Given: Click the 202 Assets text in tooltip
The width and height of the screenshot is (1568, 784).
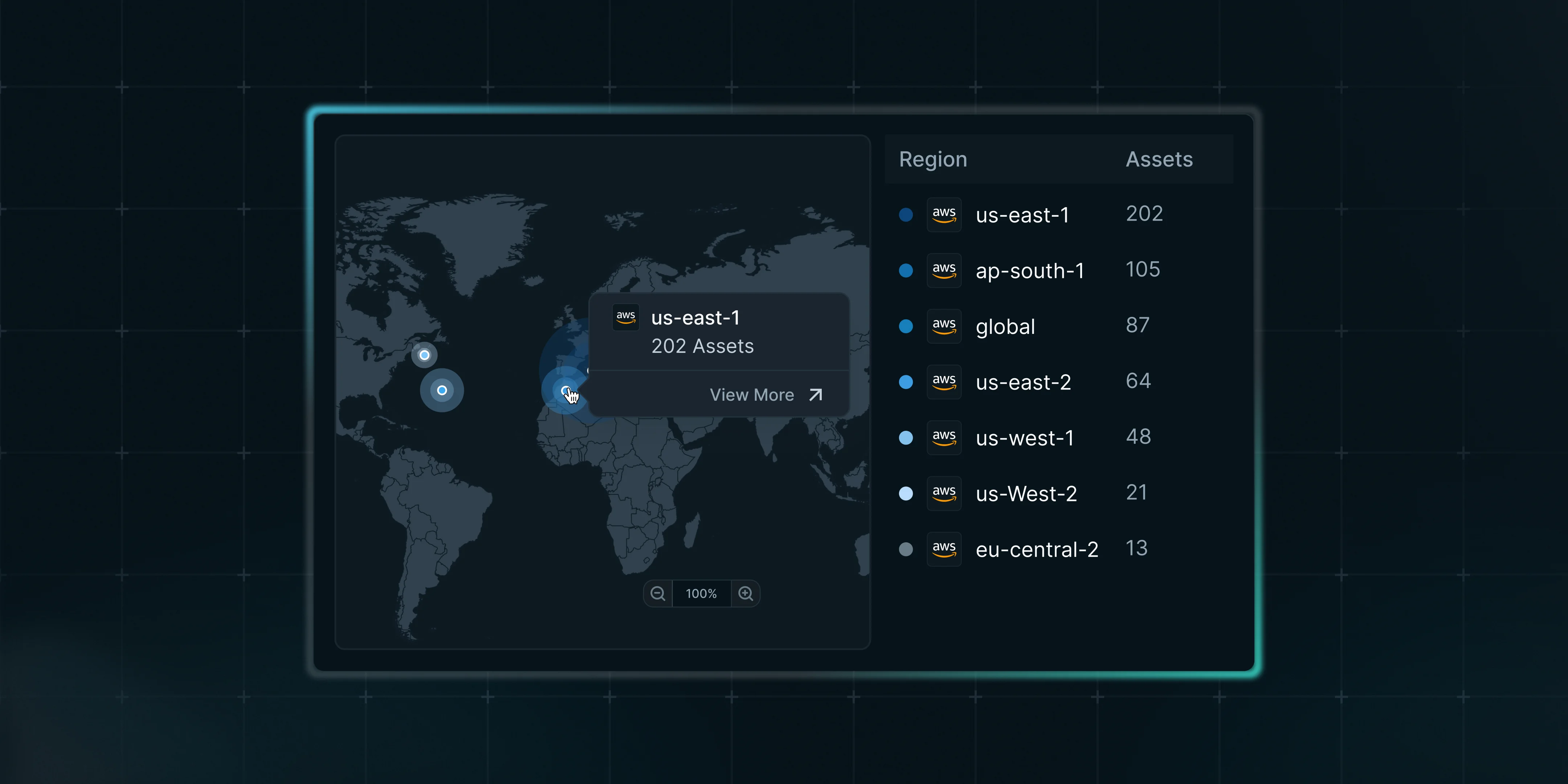Looking at the screenshot, I should pos(702,346).
